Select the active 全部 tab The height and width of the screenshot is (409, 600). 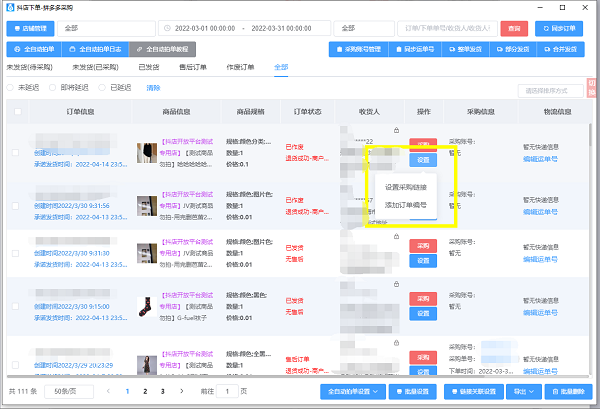pyautogui.click(x=281, y=67)
